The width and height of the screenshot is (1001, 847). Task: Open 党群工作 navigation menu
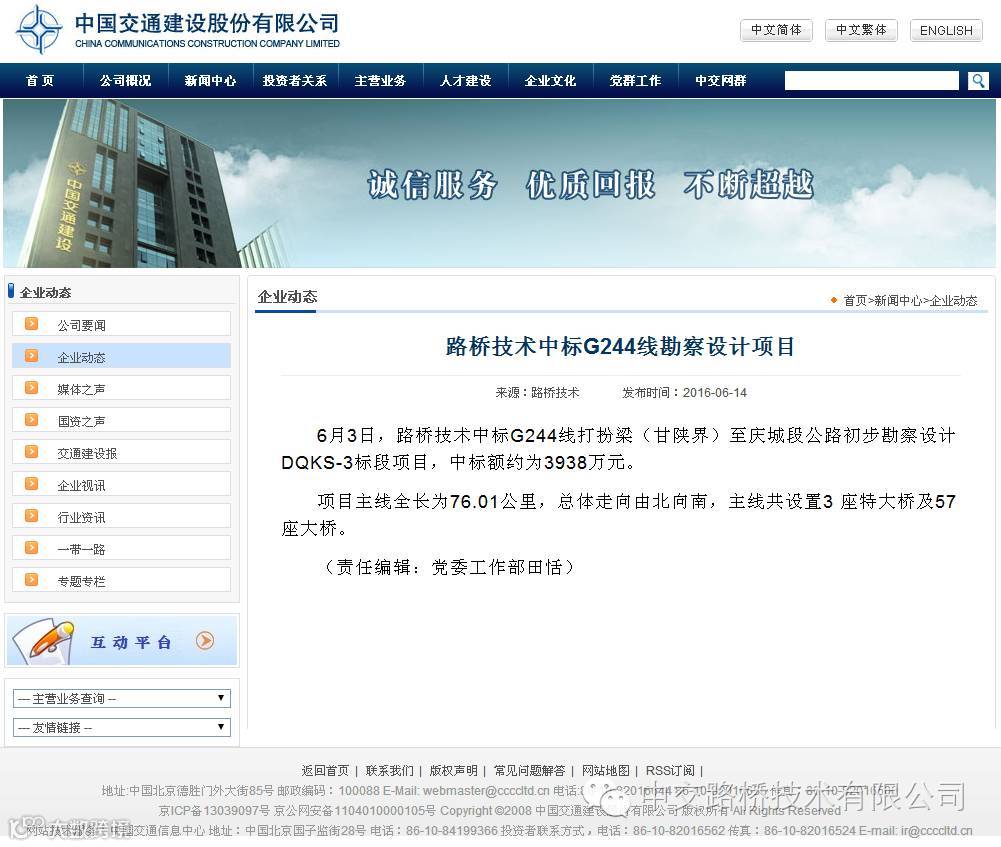(635, 80)
